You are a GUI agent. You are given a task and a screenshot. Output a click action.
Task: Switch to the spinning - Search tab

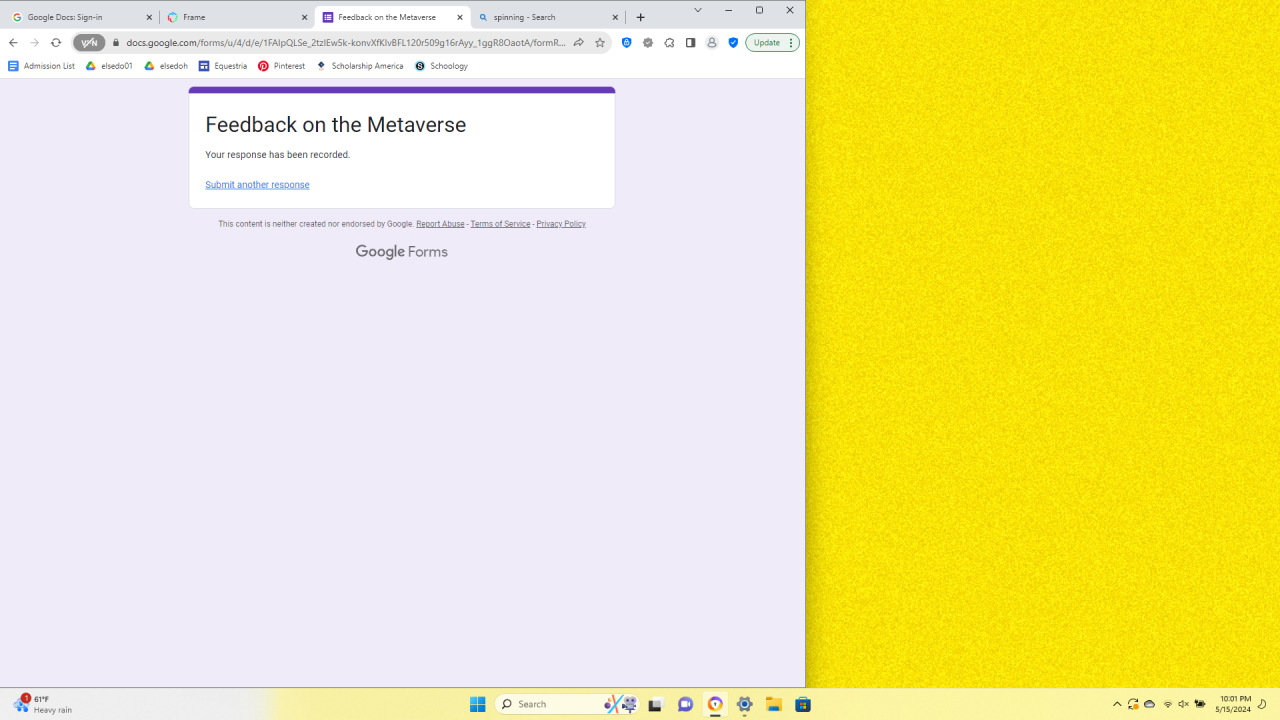pyautogui.click(x=549, y=17)
